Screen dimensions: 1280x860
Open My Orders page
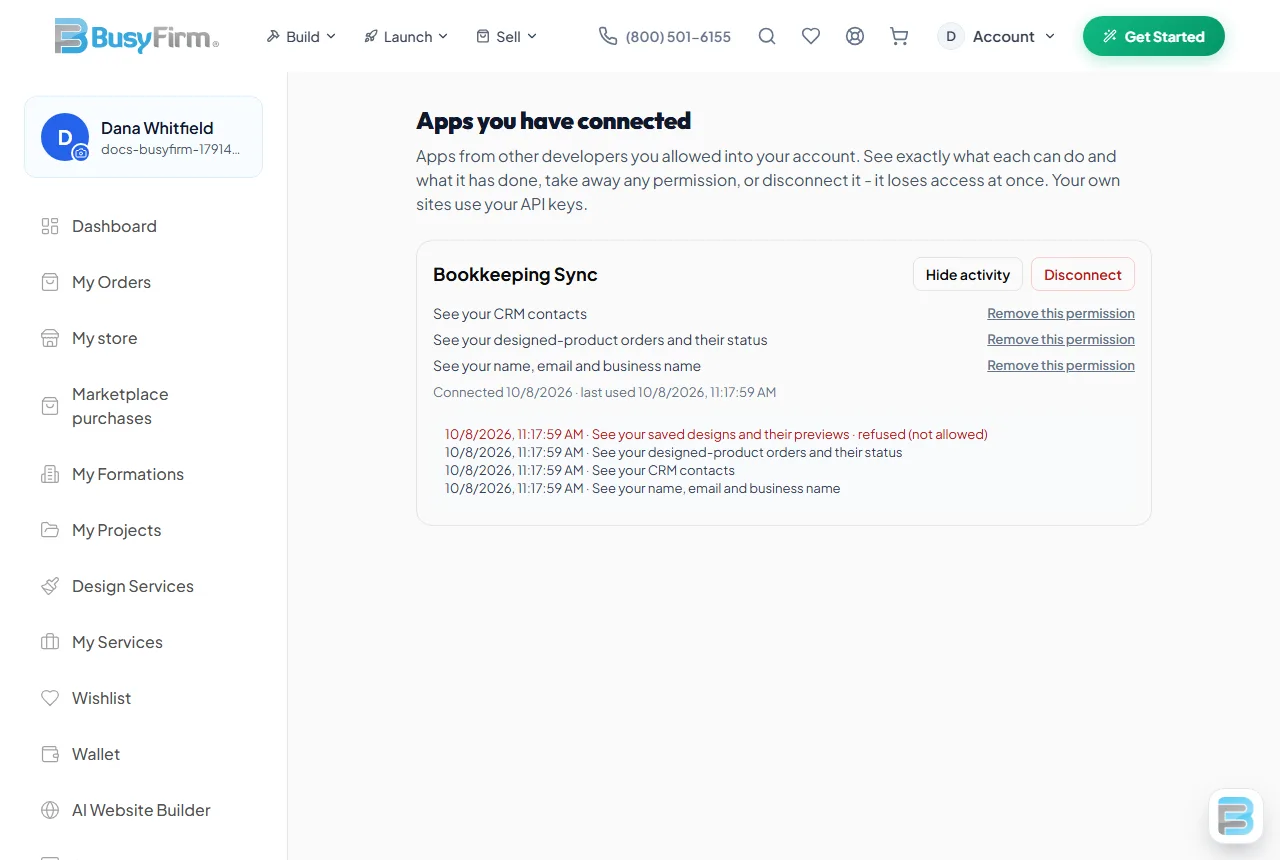point(144,282)
